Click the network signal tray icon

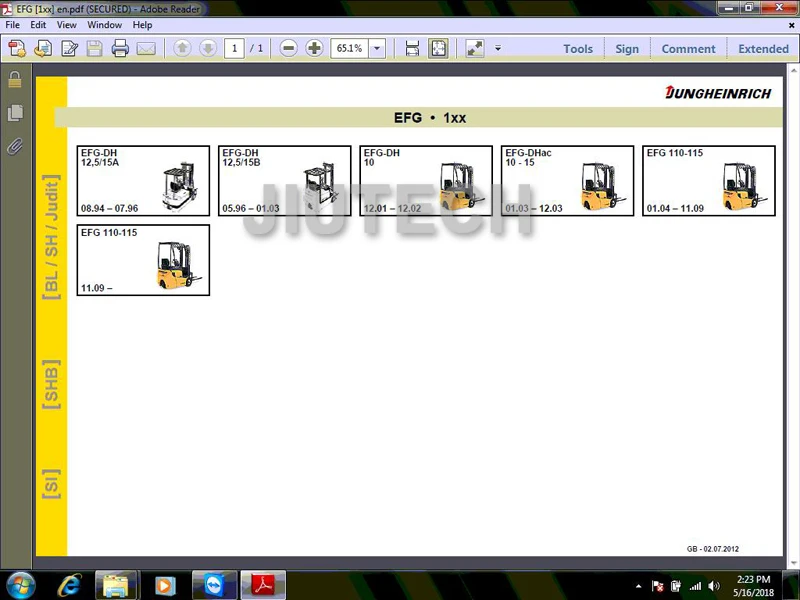[x=695, y=586]
